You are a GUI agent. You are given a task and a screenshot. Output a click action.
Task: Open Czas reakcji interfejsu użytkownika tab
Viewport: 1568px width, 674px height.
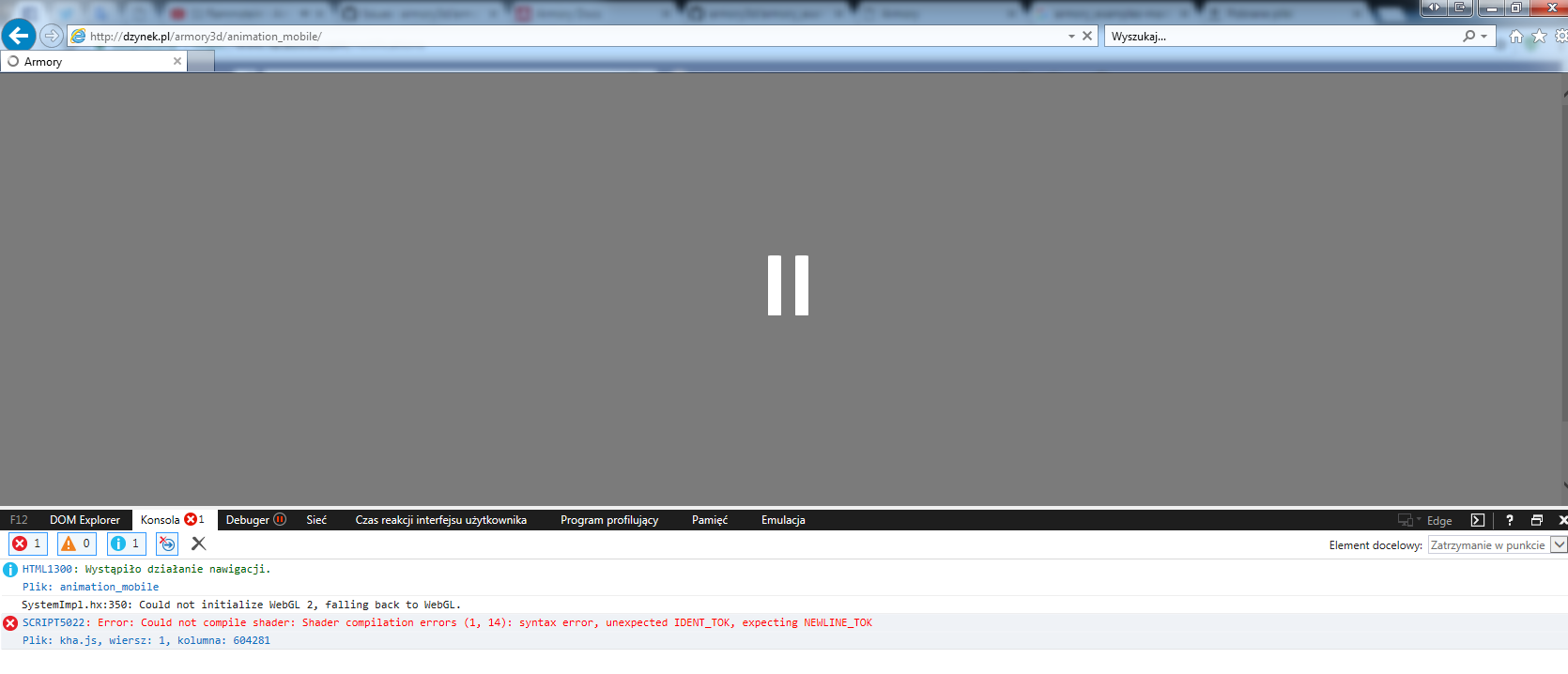440,520
